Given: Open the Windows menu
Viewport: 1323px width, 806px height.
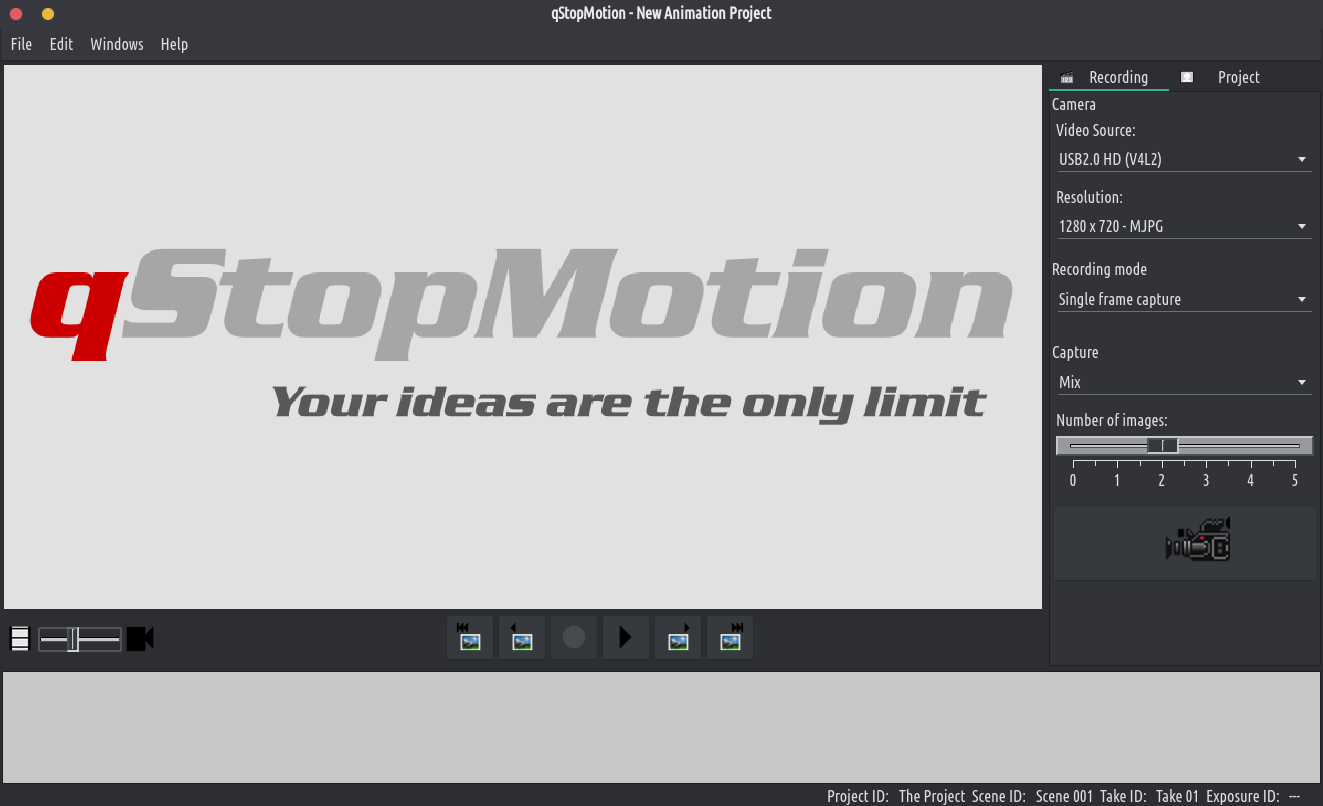Looking at the screenshot, I should [117, 44].
